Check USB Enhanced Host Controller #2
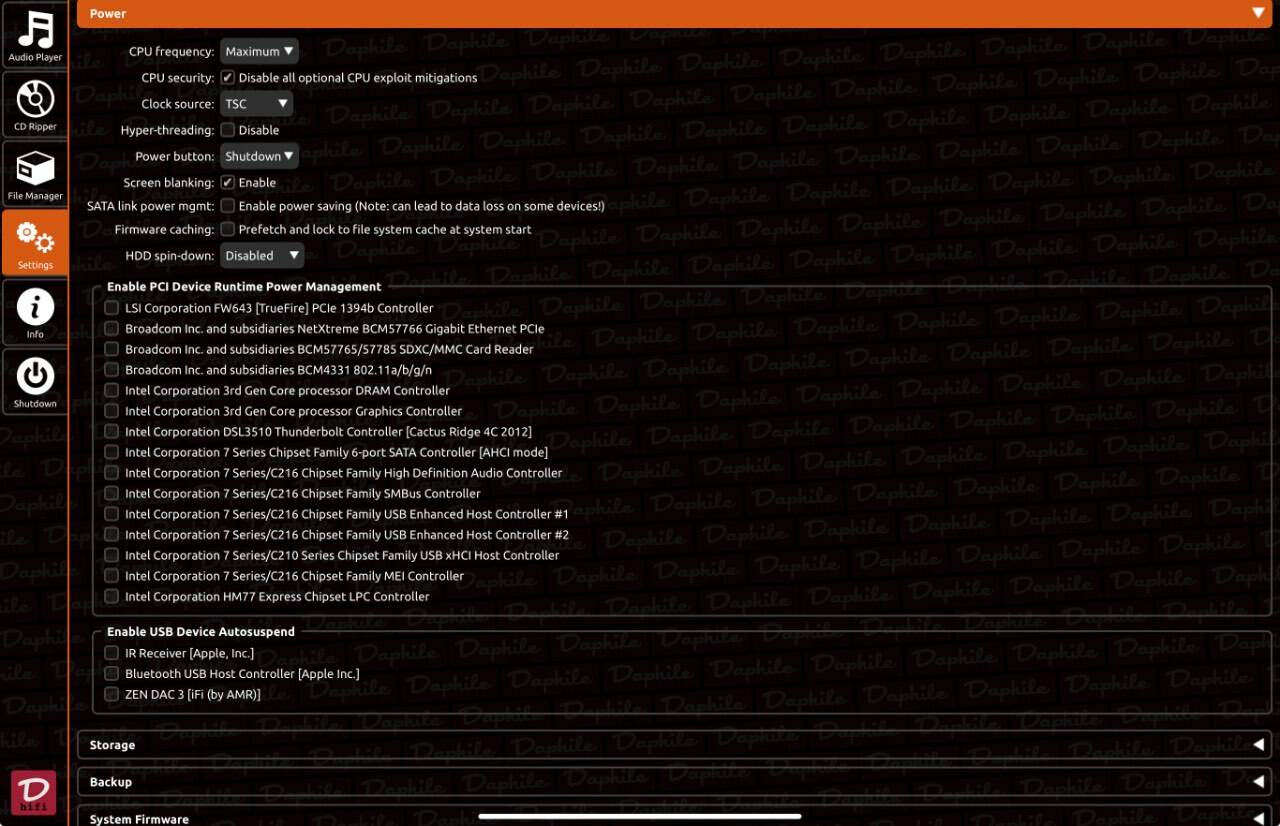The image size is (1280, 826). coord(112,535)
